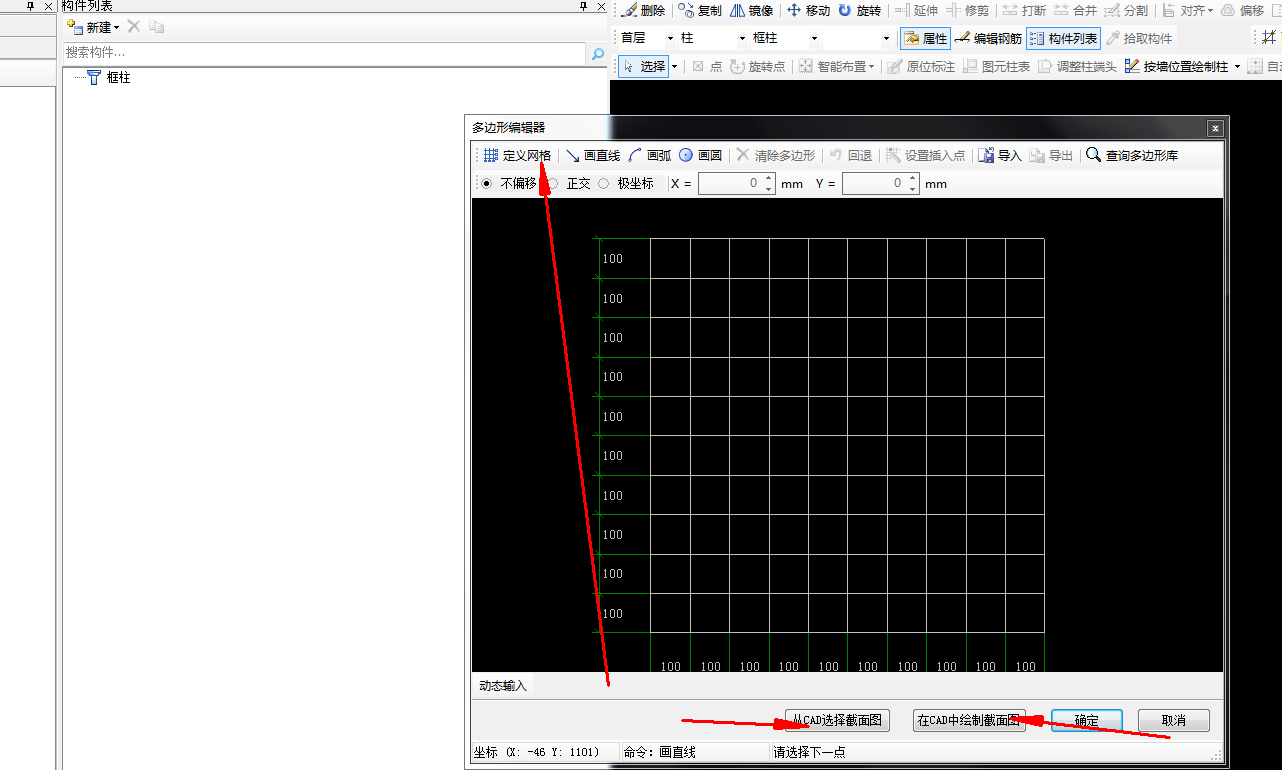Select the 不偏移 radio option

486,184
